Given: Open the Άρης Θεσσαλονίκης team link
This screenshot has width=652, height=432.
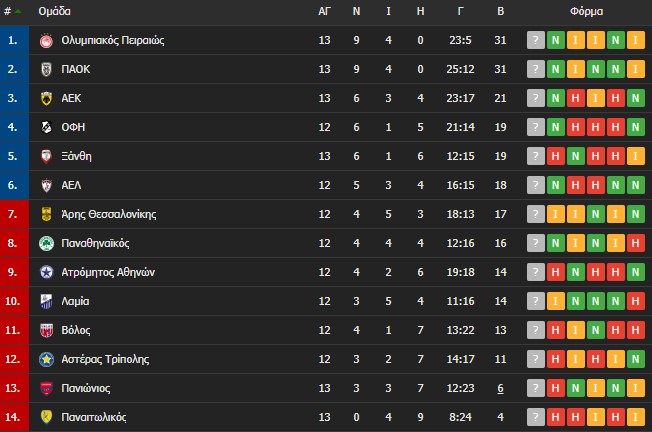Looking at the screenshot, I should tap(109, 214).
